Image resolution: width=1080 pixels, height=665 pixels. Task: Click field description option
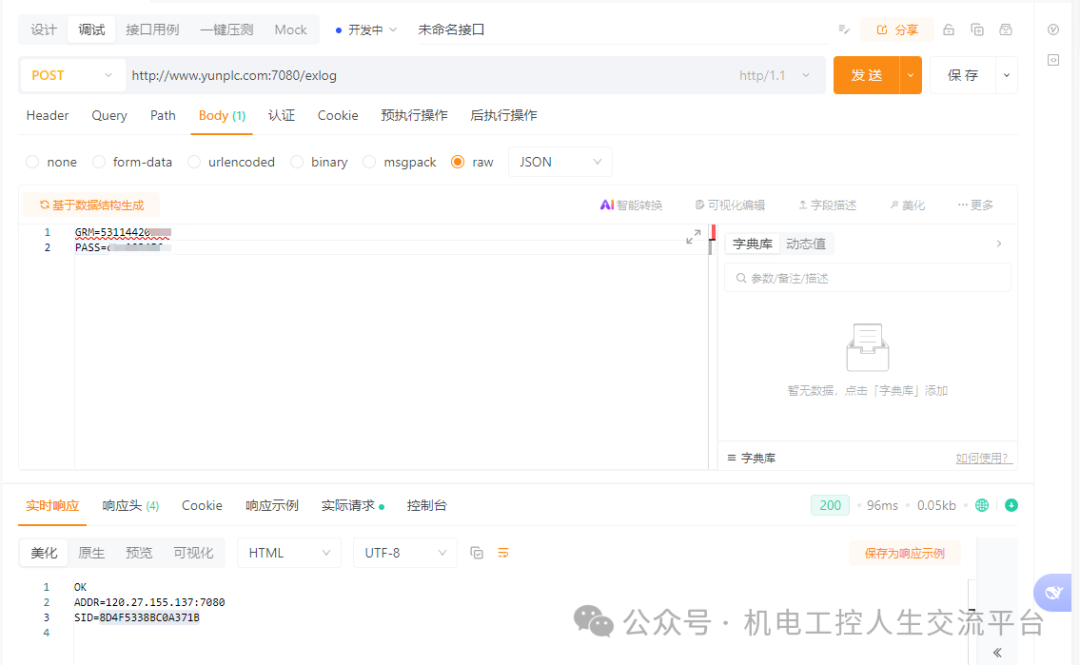[827, 205]
